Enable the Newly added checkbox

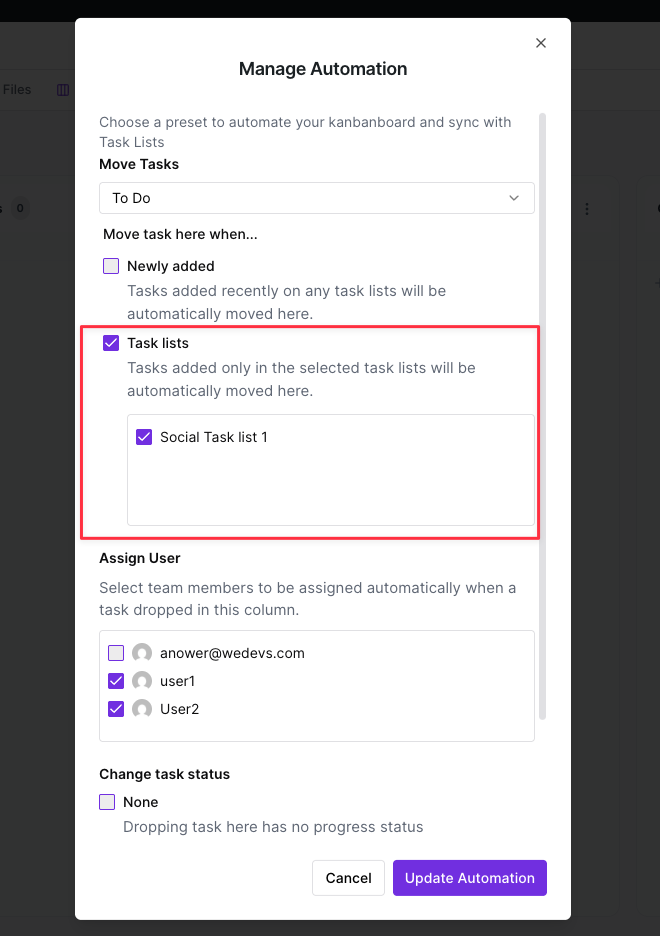click(112, 266)
